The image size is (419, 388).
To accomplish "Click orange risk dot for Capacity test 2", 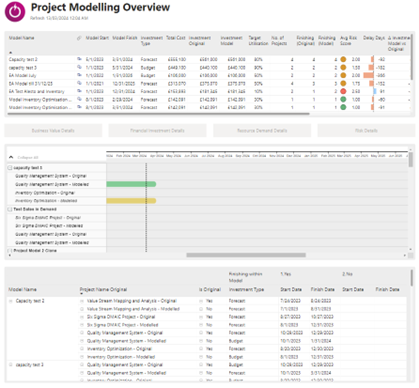I will [x=343, y=59].
